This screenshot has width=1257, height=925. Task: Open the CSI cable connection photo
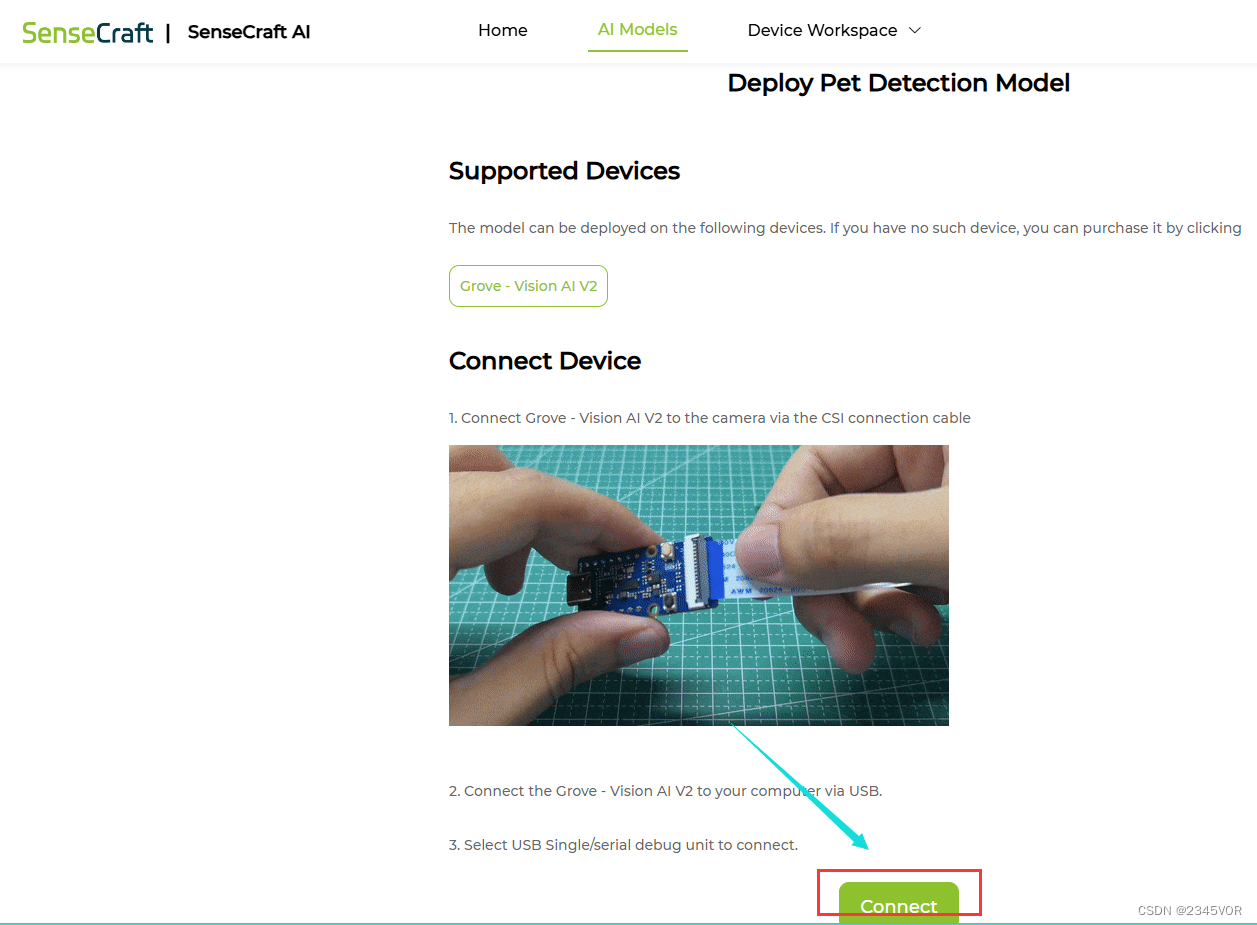click(x=698, y=585)
